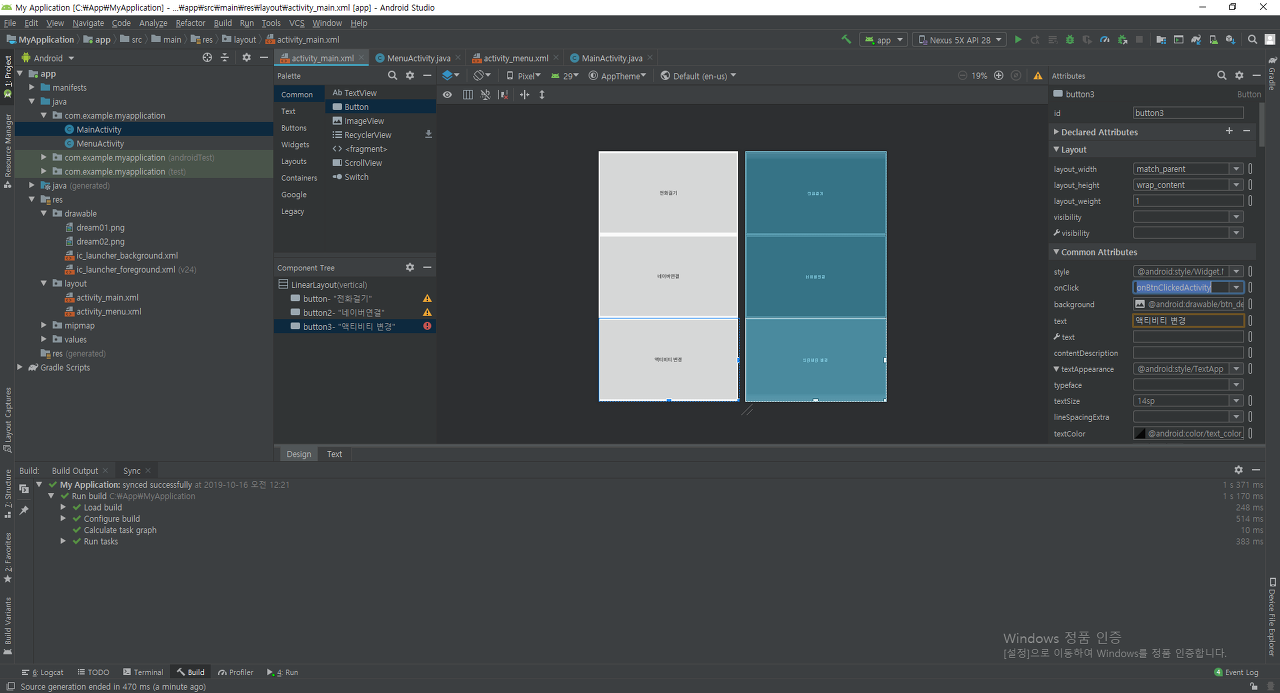The width and height of the screenshot is (1280, 693).
Task: Open the VCS menu
Action: point(297,22)
